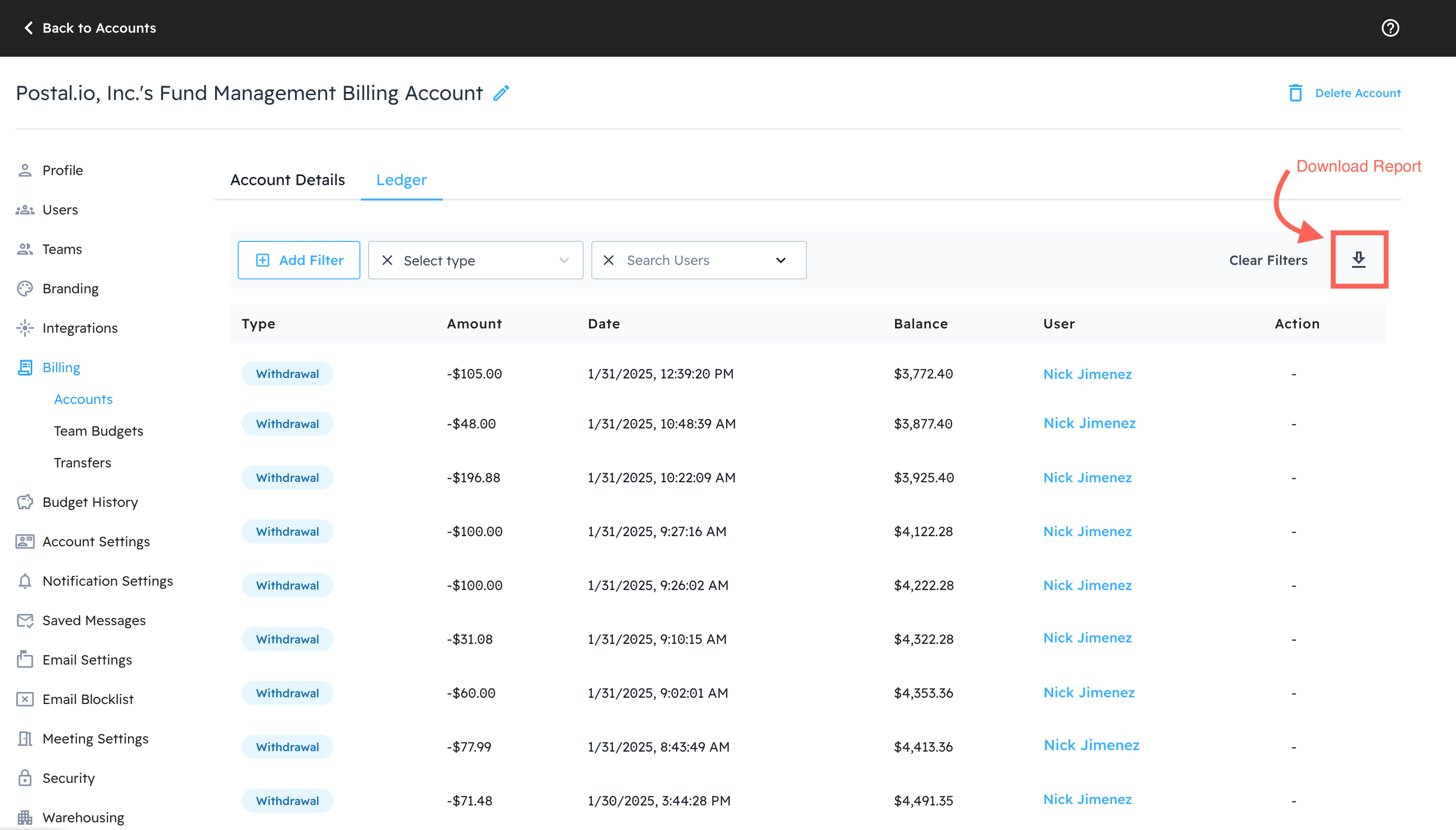Open Notification Settings bell item
Image resolution: width=1456 pixels, height=830 pixels.
click(x=107, y=581)
